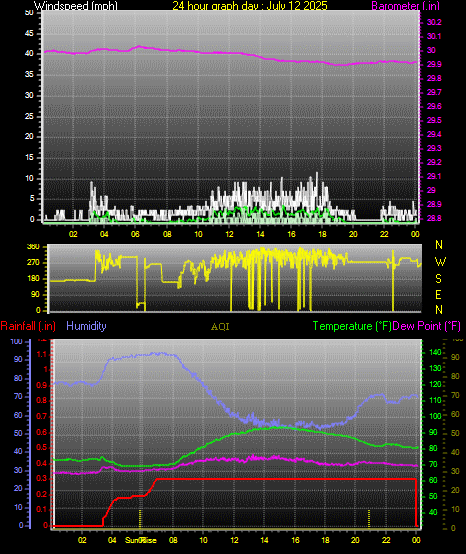Click hour 06 label under windspeed chart
The image size is (466, 554).
(x=135, y=234)
